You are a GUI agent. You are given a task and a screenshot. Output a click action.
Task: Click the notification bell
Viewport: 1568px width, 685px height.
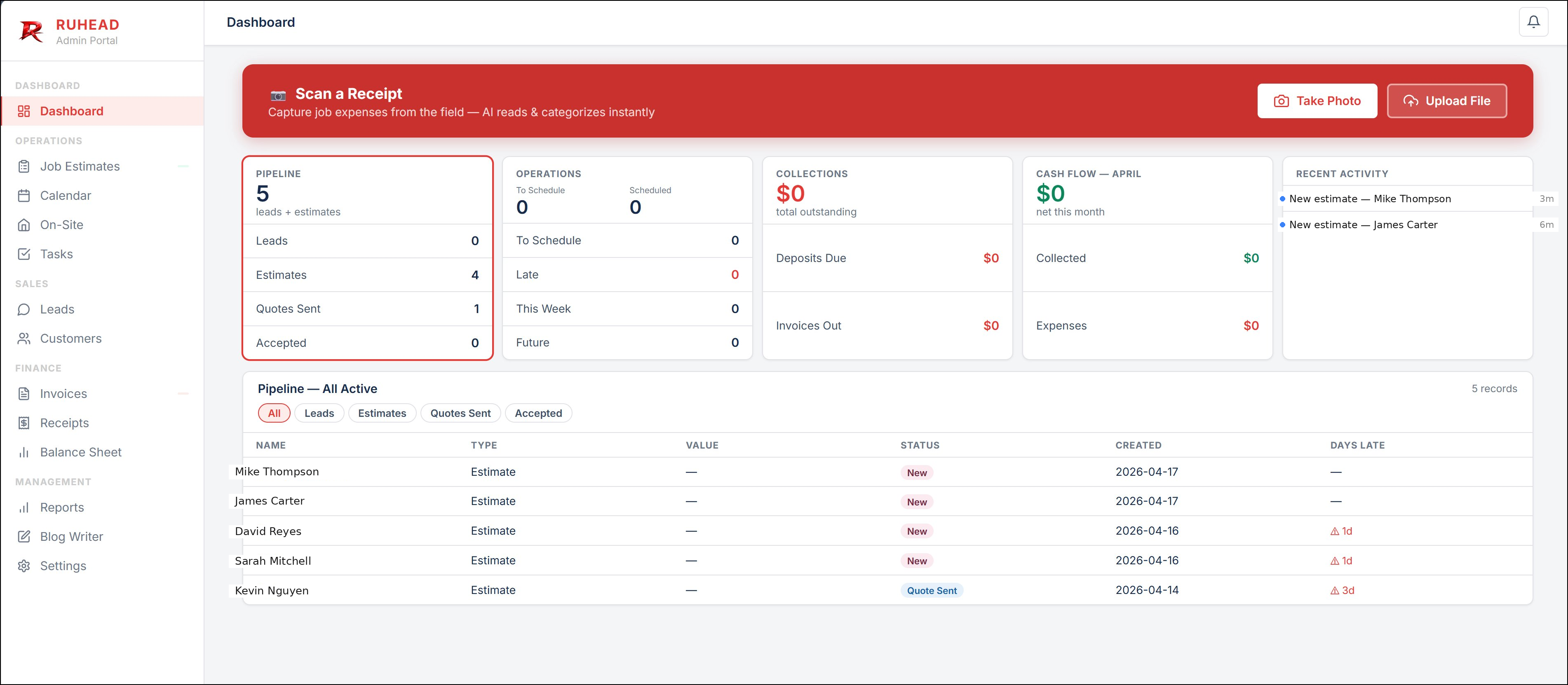(1533, 21)
